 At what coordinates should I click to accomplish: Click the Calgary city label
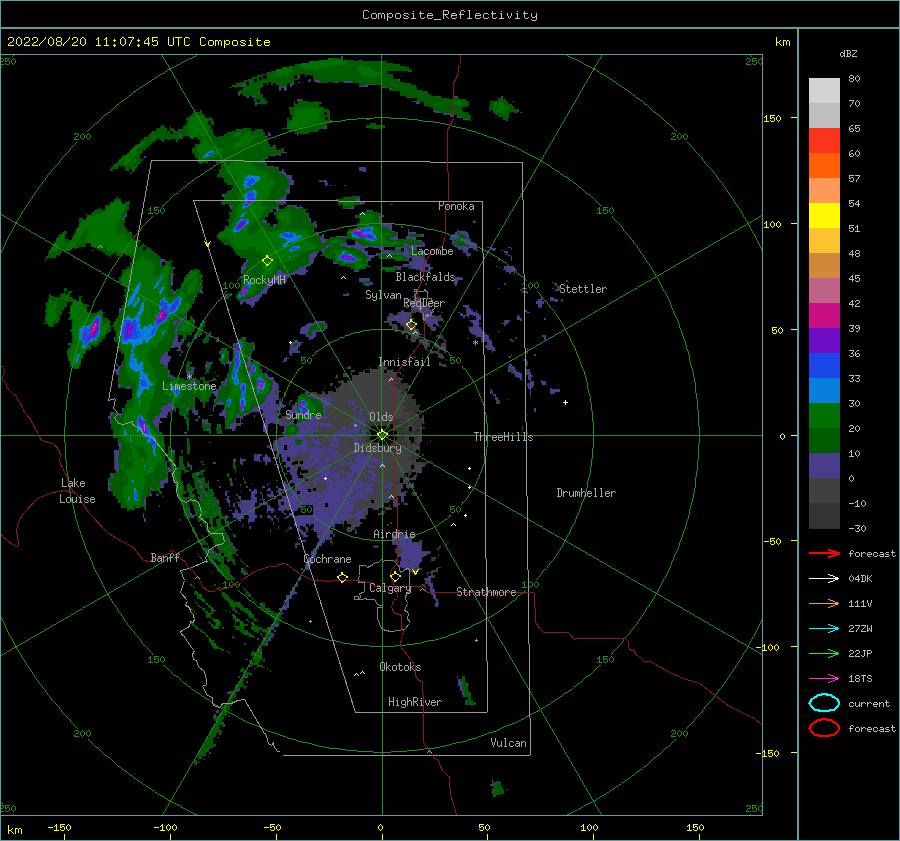pyautogui.click(x=390, y=588)
